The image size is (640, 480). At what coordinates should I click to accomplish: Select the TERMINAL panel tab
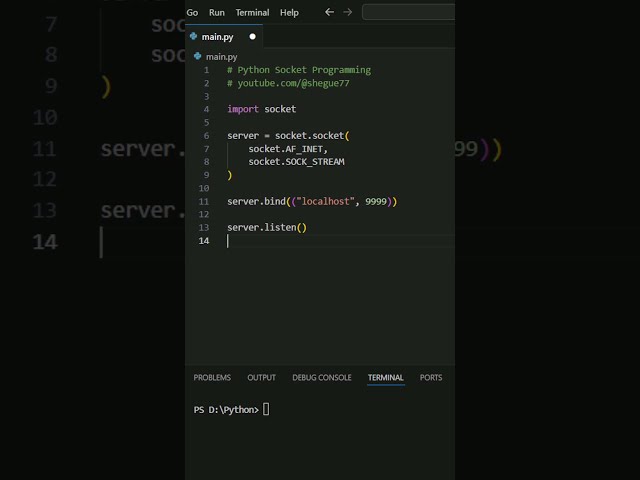click(x=386, y=378)
